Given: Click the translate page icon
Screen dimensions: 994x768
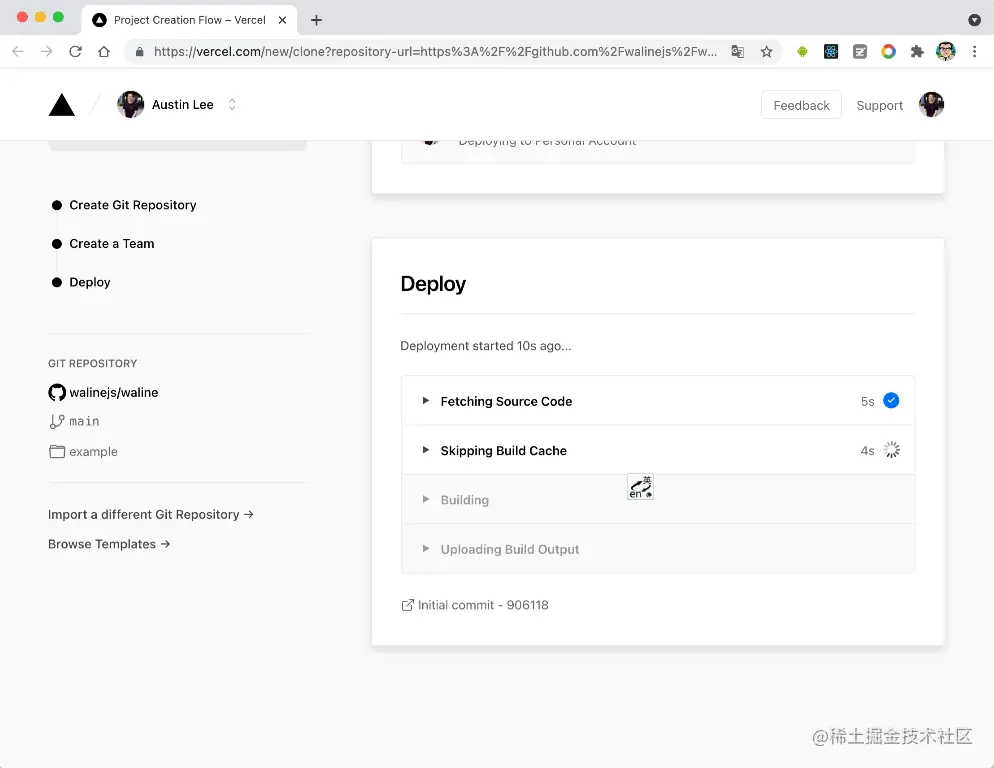Looking at the screenshot, I should point(737,51).
